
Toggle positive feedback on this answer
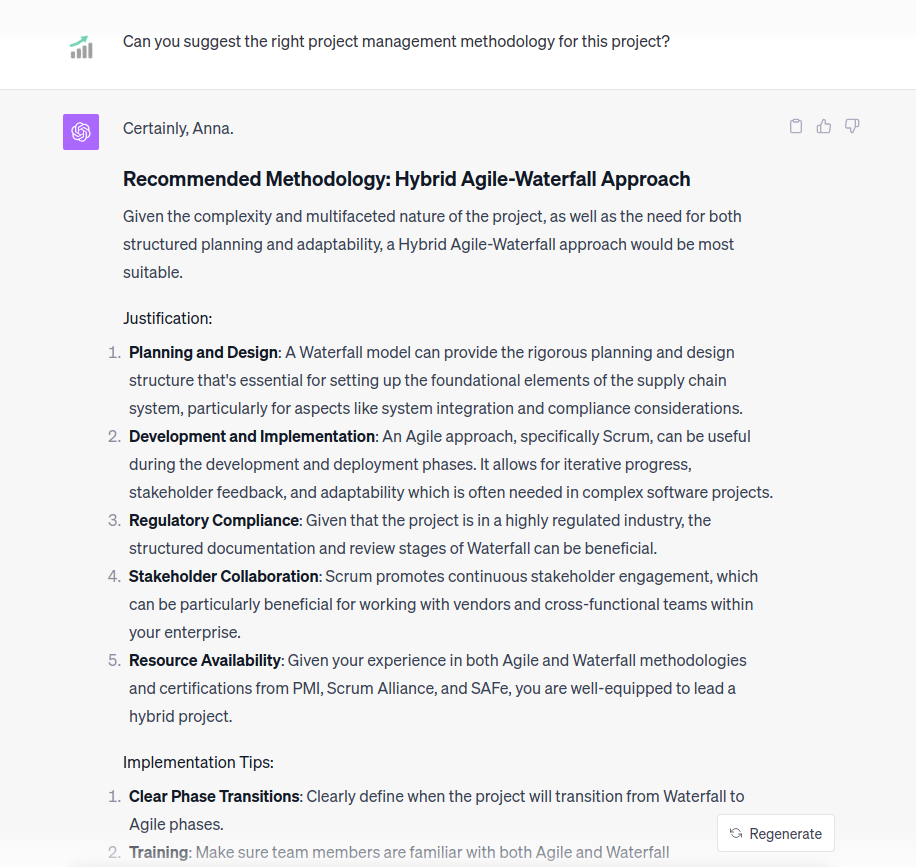pyautogui.click(x=823, y=126)
